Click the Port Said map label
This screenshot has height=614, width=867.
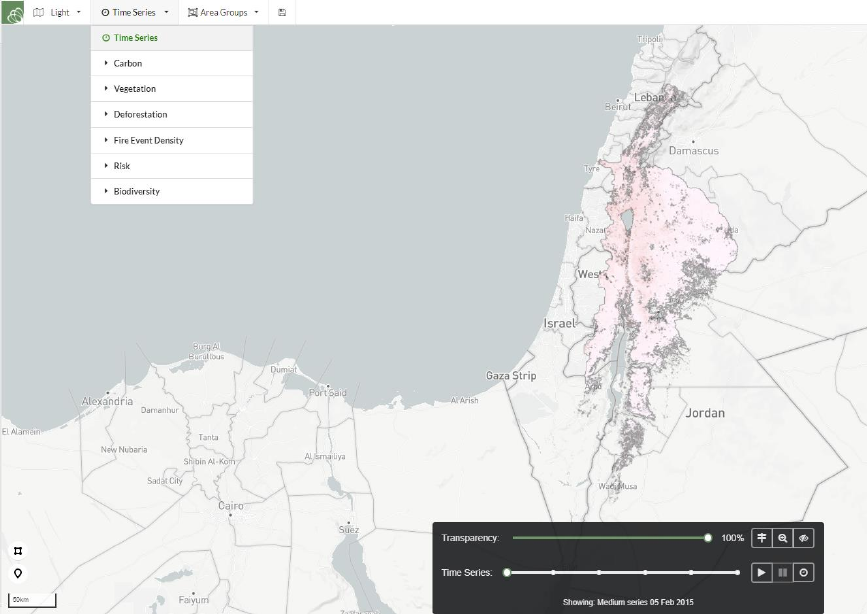(x=328, y=393)
